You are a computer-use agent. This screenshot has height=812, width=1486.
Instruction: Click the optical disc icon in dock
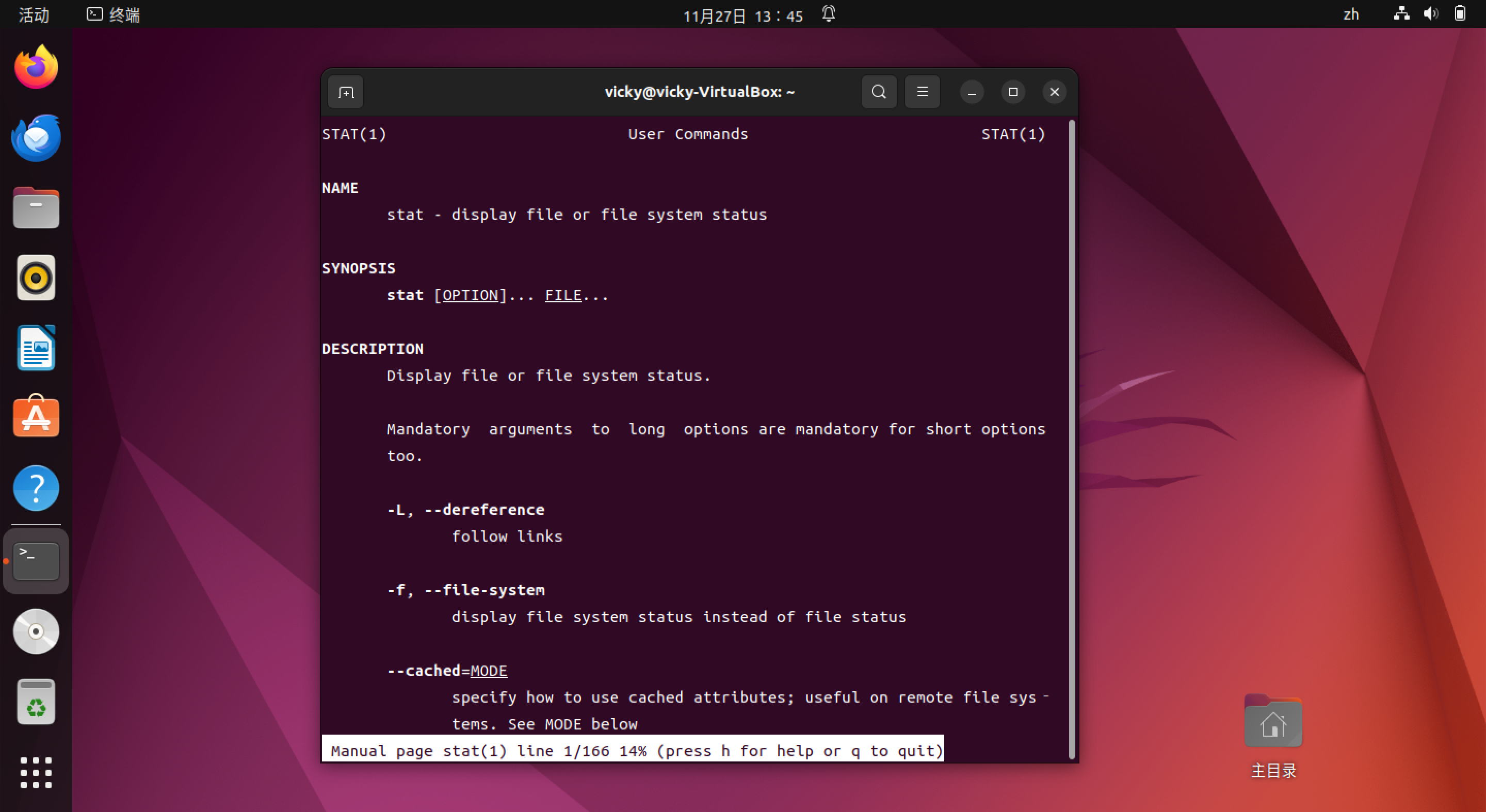point(36,631)
